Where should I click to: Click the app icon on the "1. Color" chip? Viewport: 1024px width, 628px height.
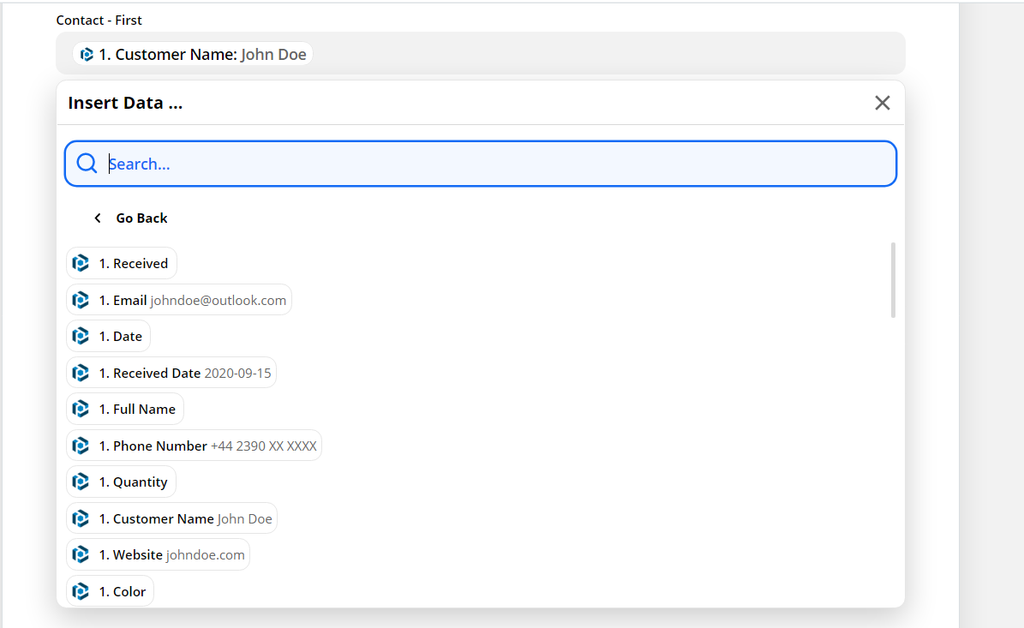point(81,591)
